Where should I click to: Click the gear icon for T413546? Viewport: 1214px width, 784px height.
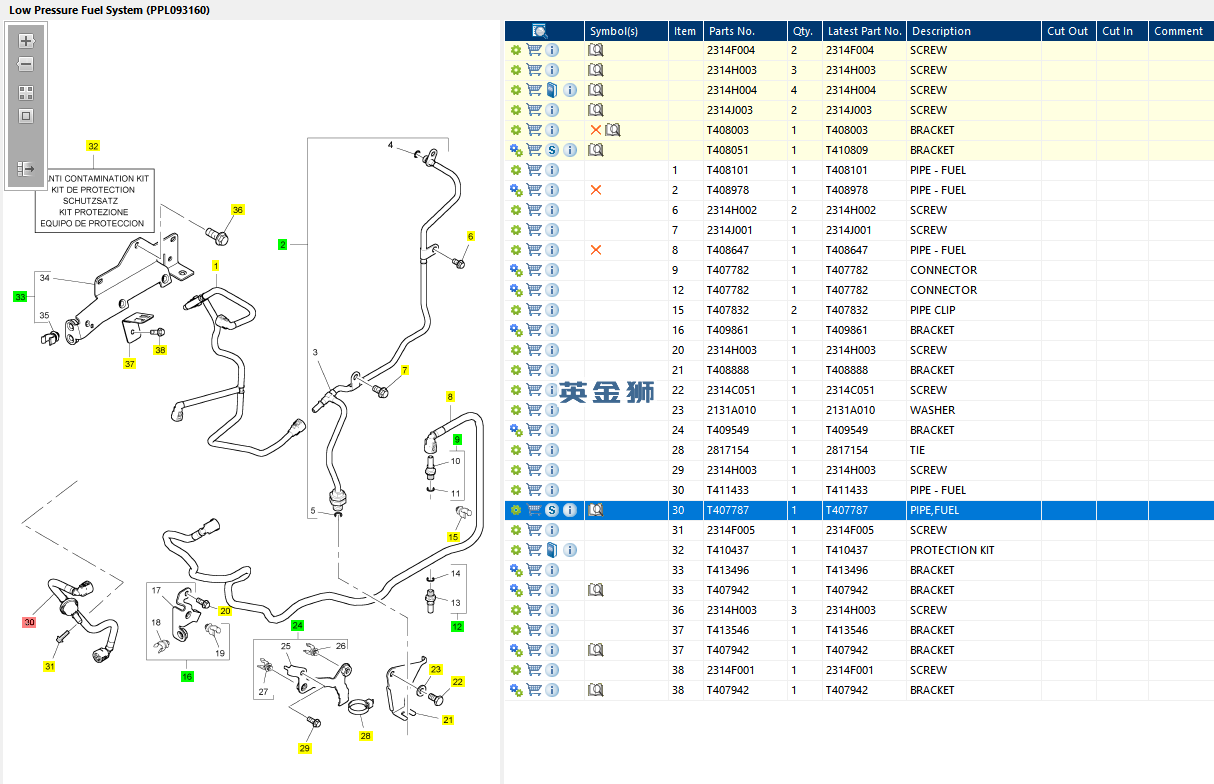(x=516, y=630)
